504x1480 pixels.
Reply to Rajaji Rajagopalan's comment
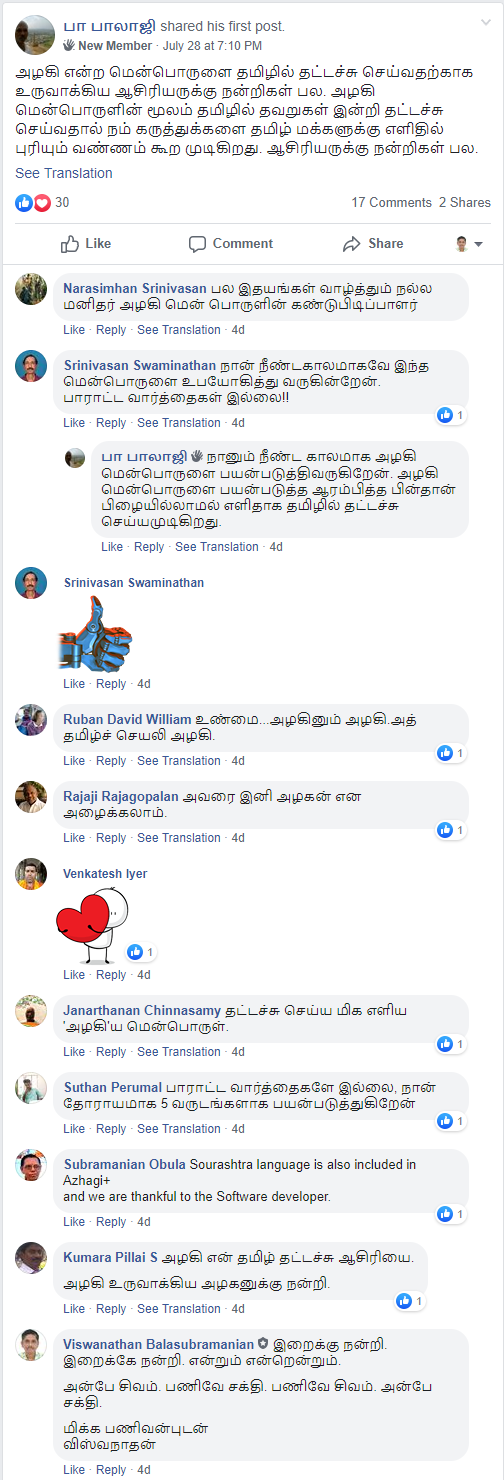click(x=111, y=838)
